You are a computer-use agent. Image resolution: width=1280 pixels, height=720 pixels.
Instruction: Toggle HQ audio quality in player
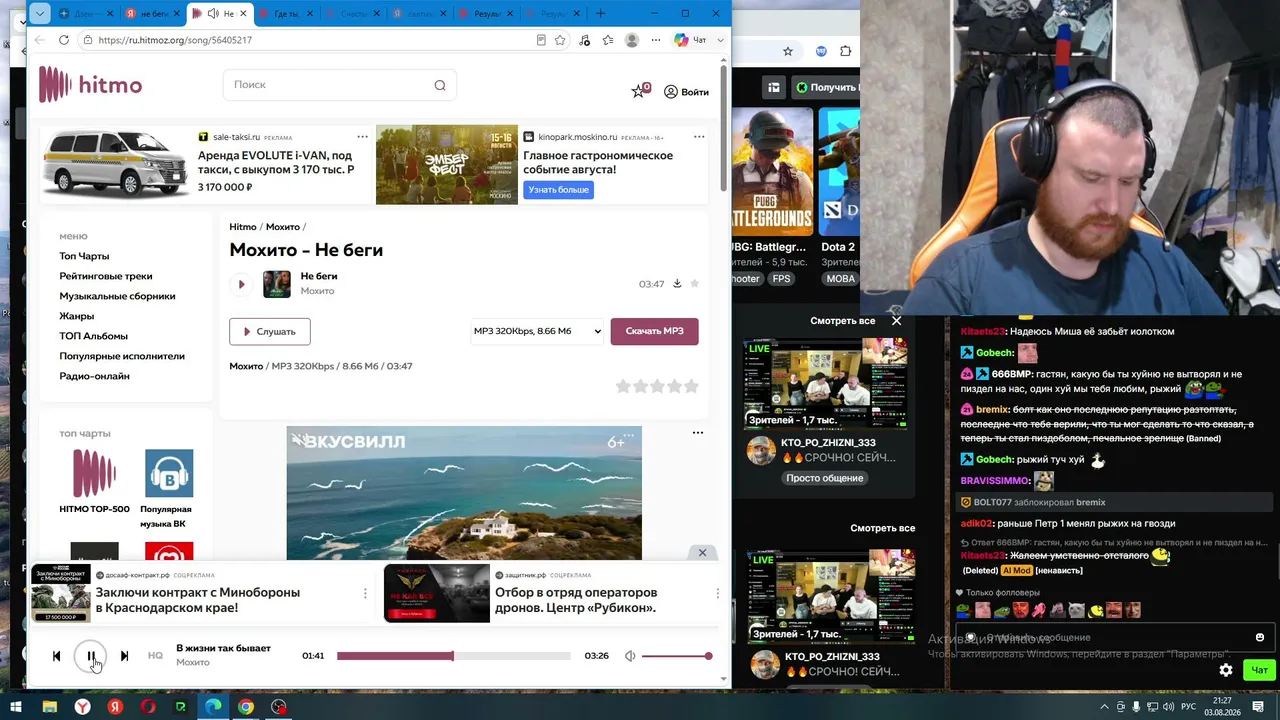click(155, 656)
